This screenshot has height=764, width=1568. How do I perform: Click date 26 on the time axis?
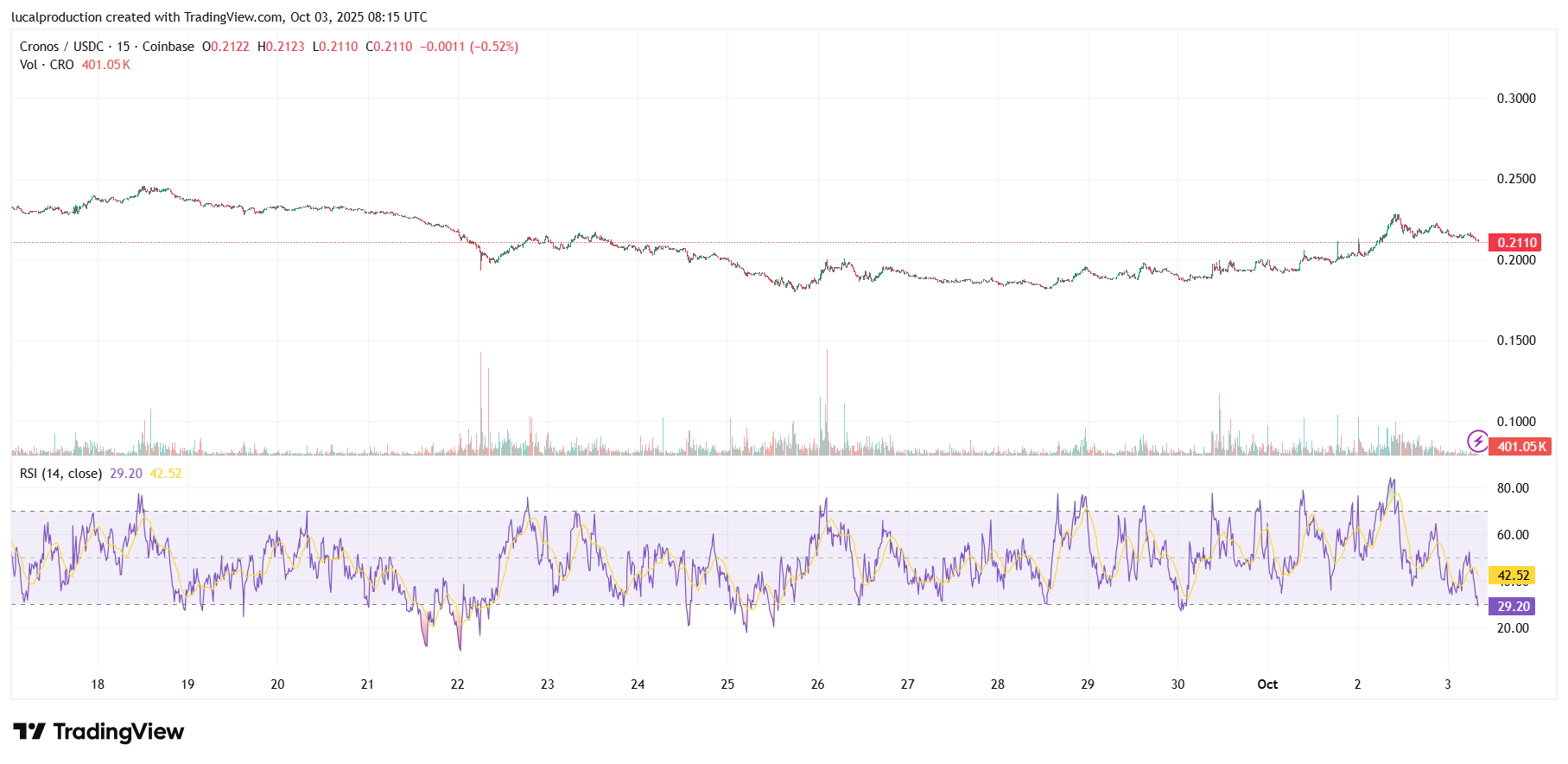[x=817, y=684]
